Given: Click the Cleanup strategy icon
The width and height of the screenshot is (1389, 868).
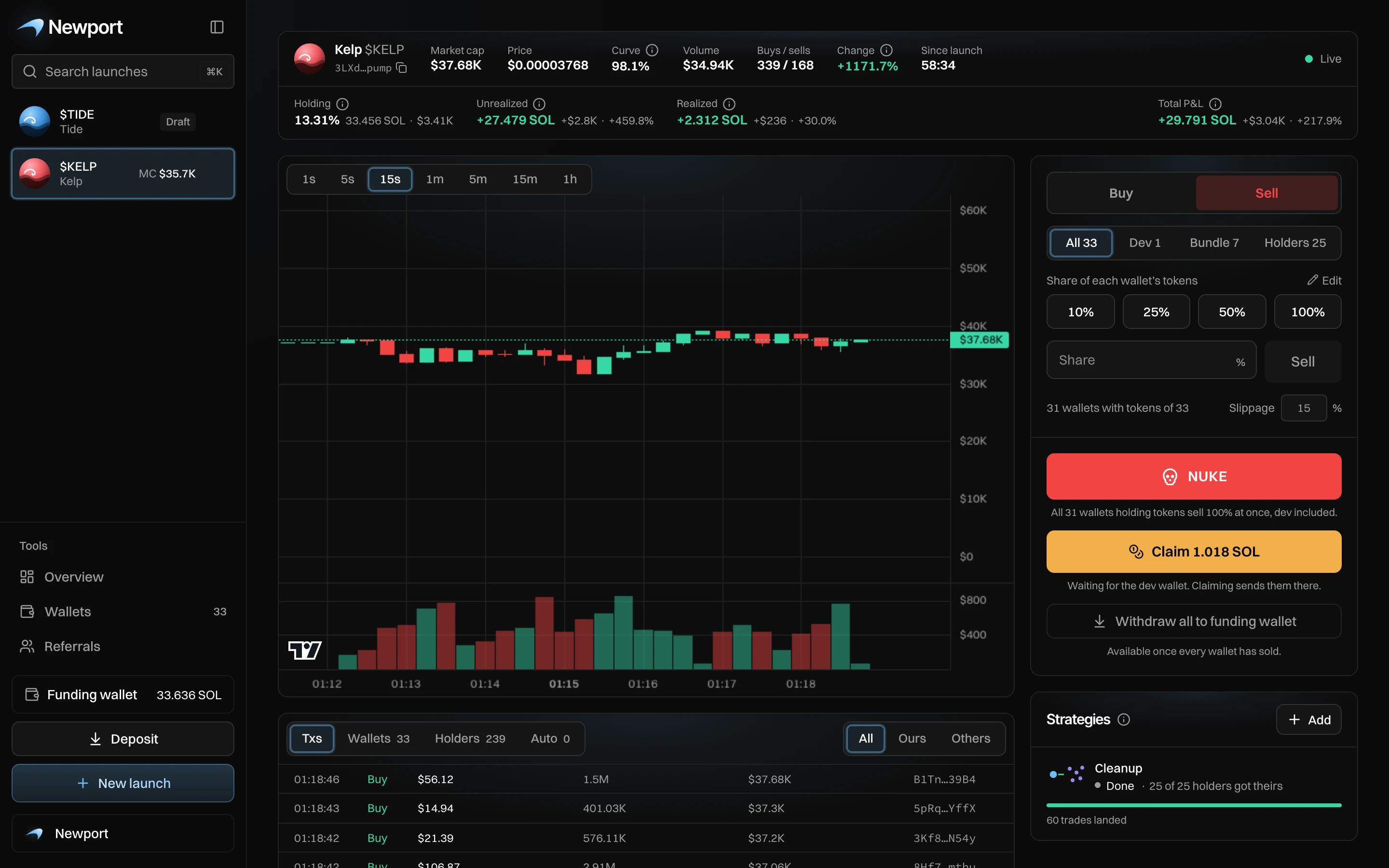Looking at the screenshot, I should tap(1066, 774).
